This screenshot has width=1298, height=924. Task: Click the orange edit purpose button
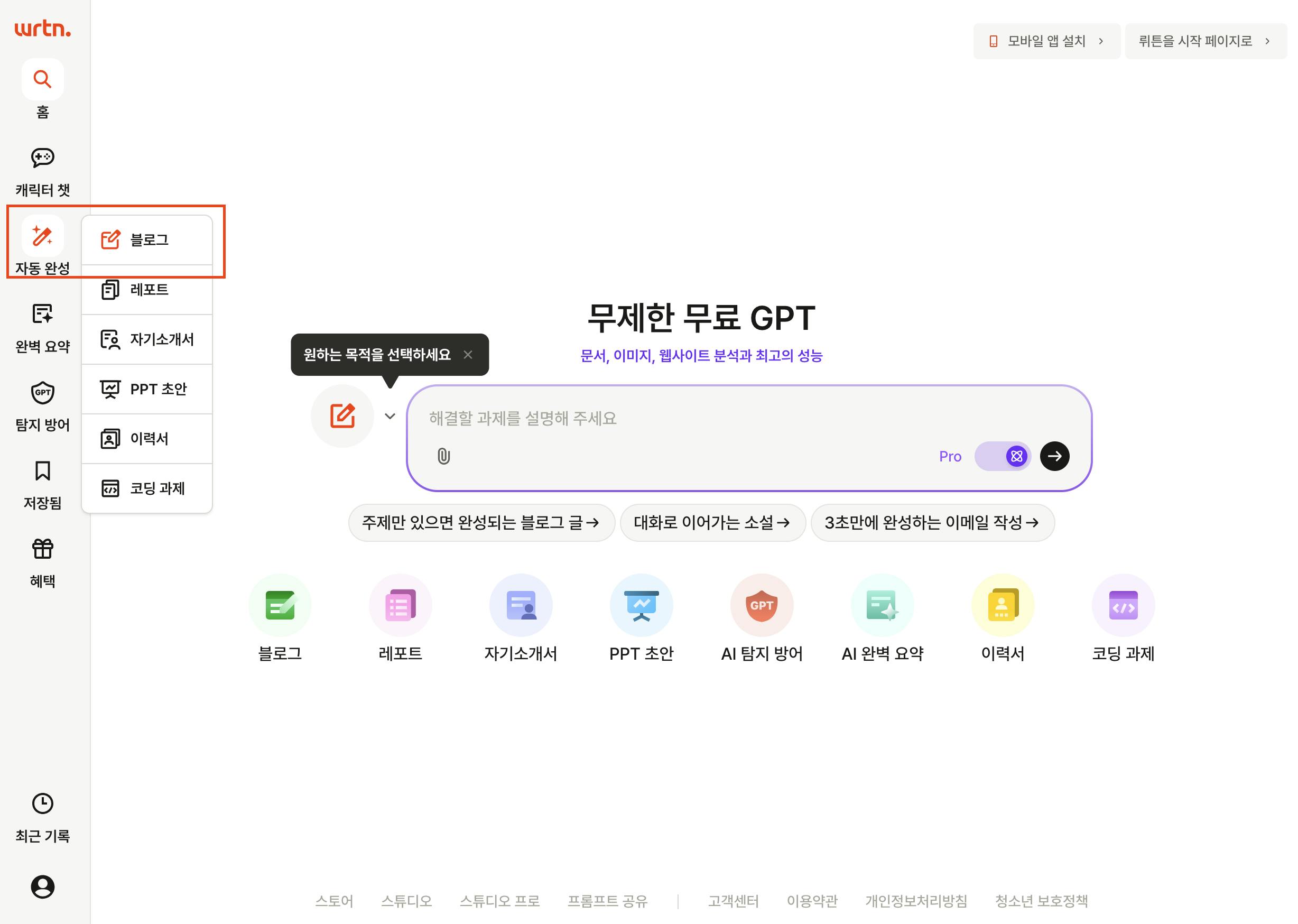pos(342,416)
